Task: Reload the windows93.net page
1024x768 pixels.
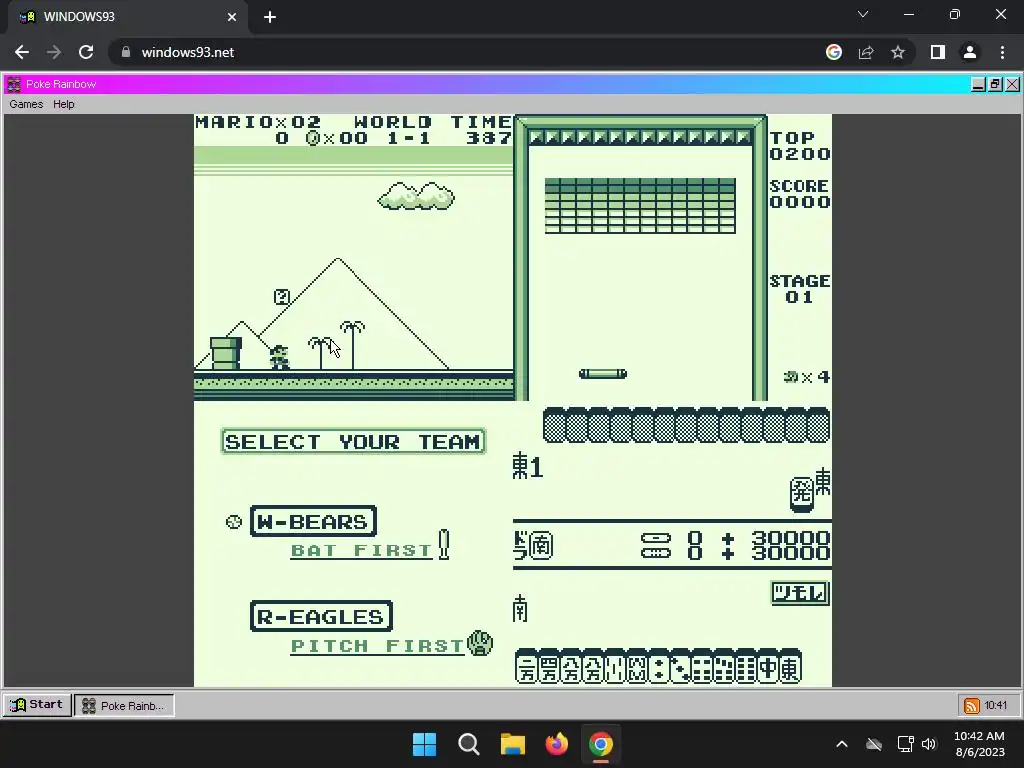Action: tap(86, 52)
